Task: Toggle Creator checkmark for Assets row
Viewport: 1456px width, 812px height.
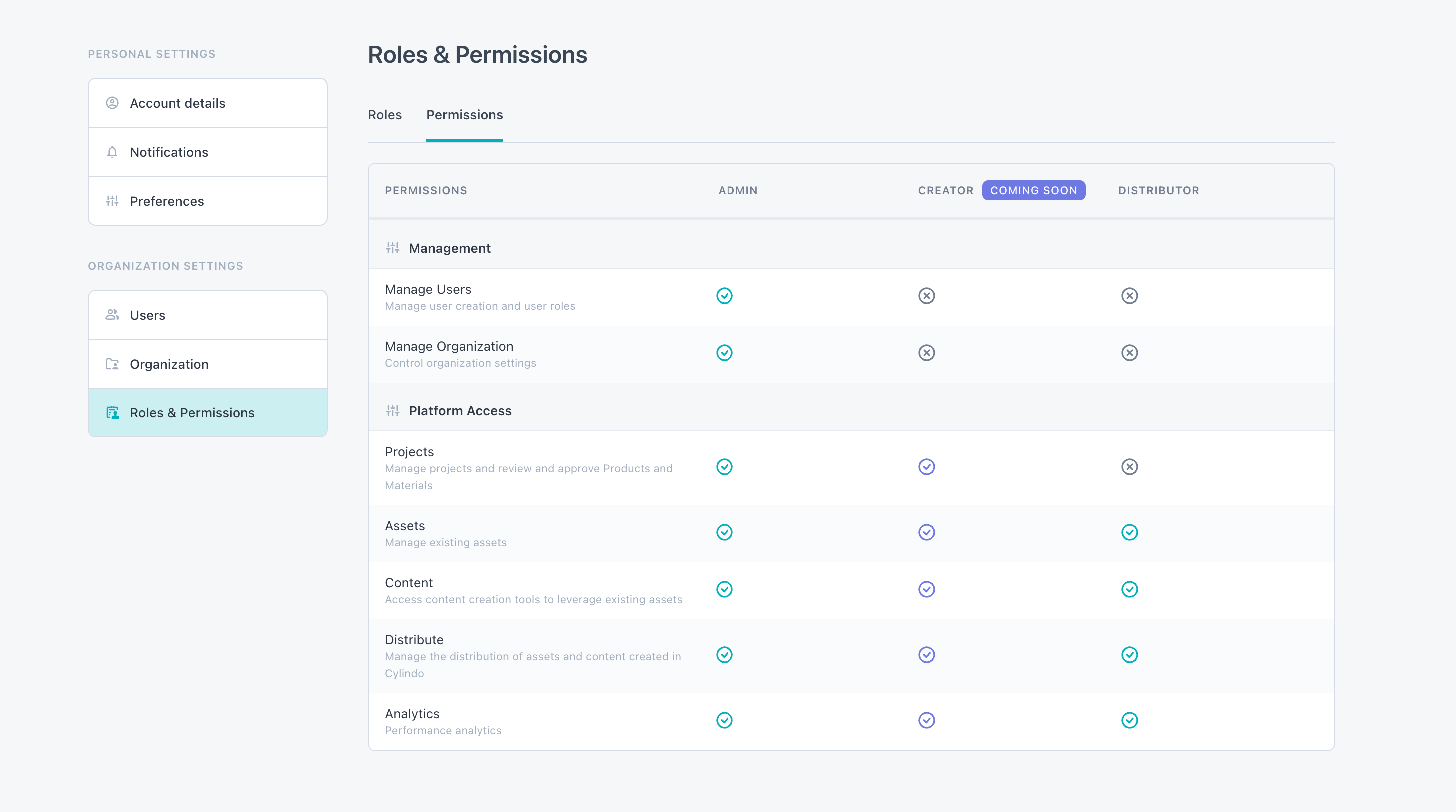Action: point(926,532)
